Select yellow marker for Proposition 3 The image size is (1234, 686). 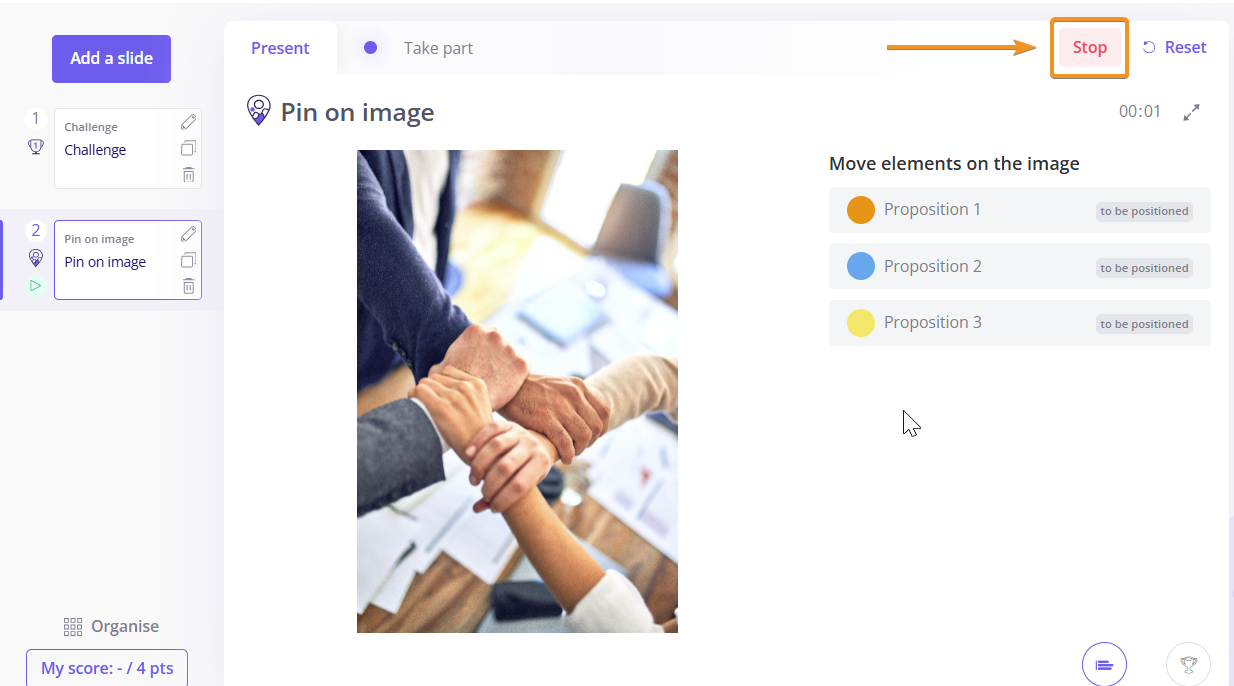point(861,323)
